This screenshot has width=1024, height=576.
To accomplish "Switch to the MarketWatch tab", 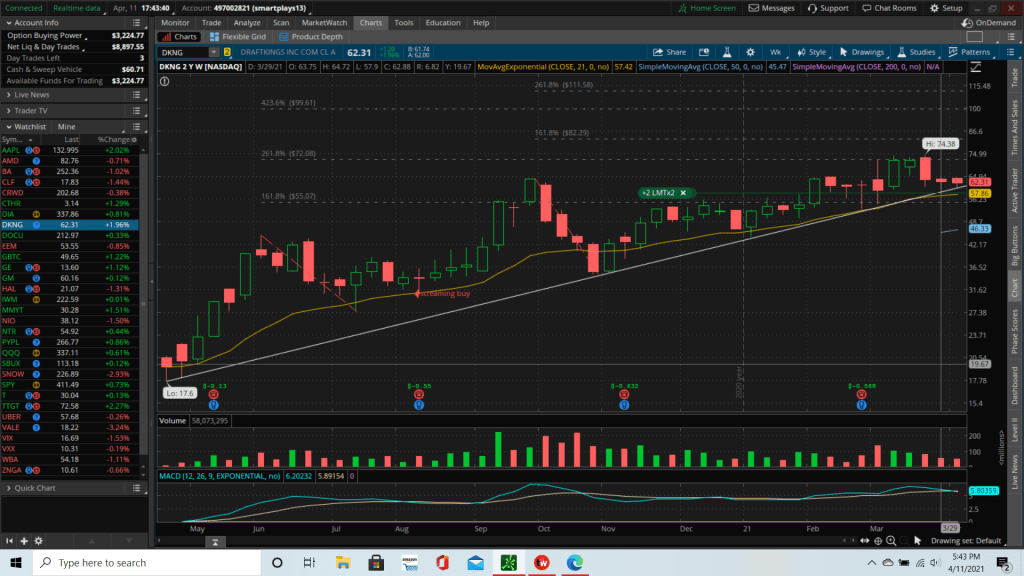I will (x=324, y=22).
